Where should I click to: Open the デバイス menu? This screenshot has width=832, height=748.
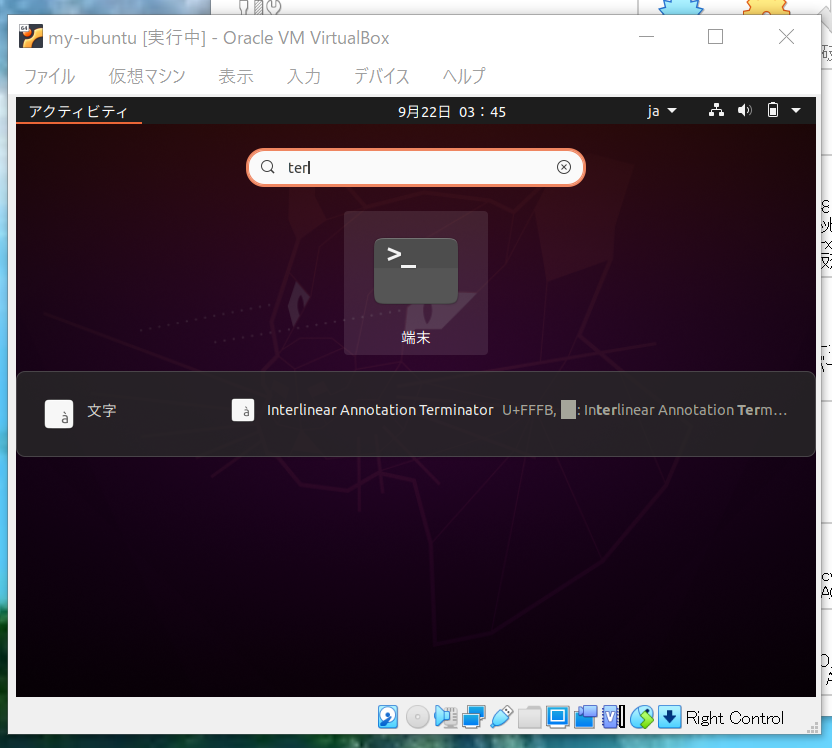point(382,76)
